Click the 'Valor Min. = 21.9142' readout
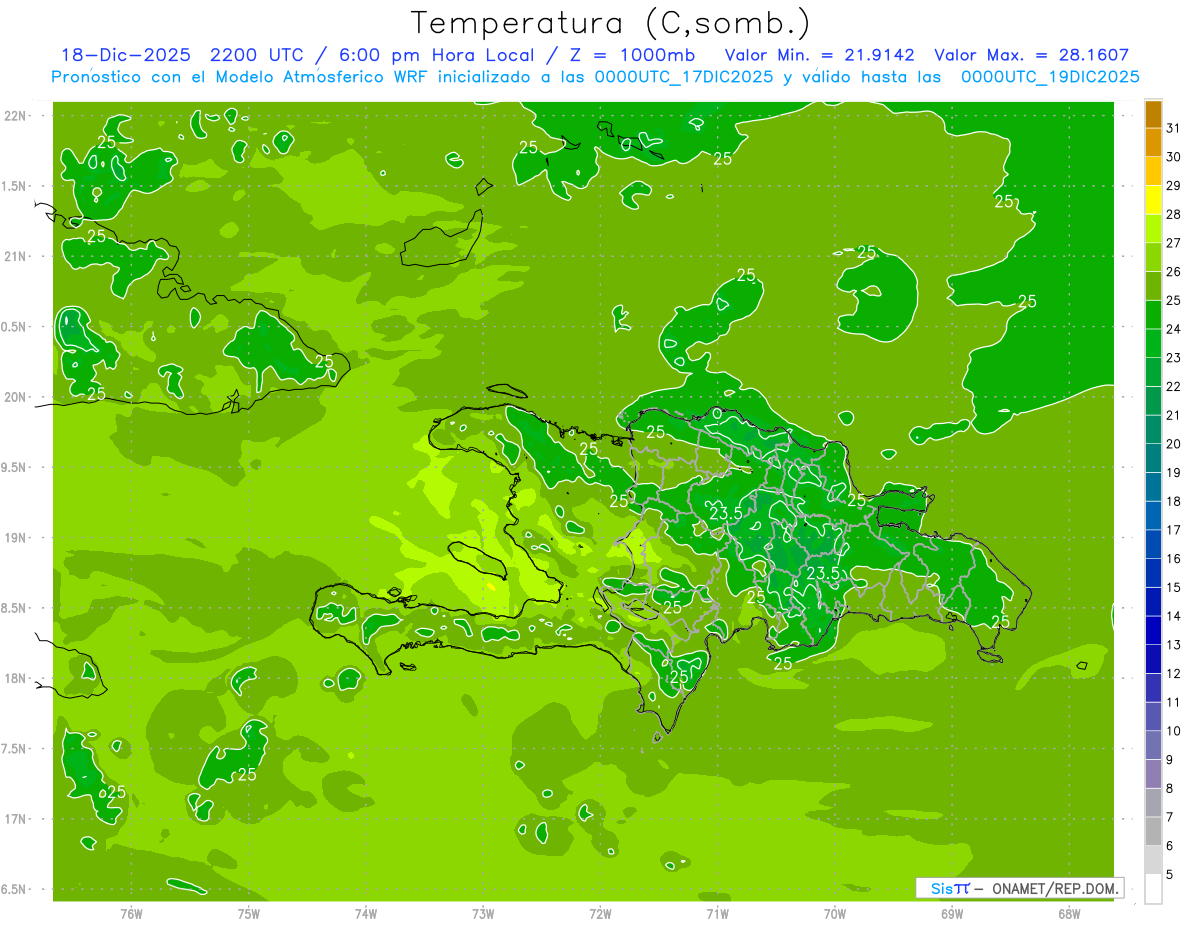This screenshot has width=1200, height=927. point(820,55)
